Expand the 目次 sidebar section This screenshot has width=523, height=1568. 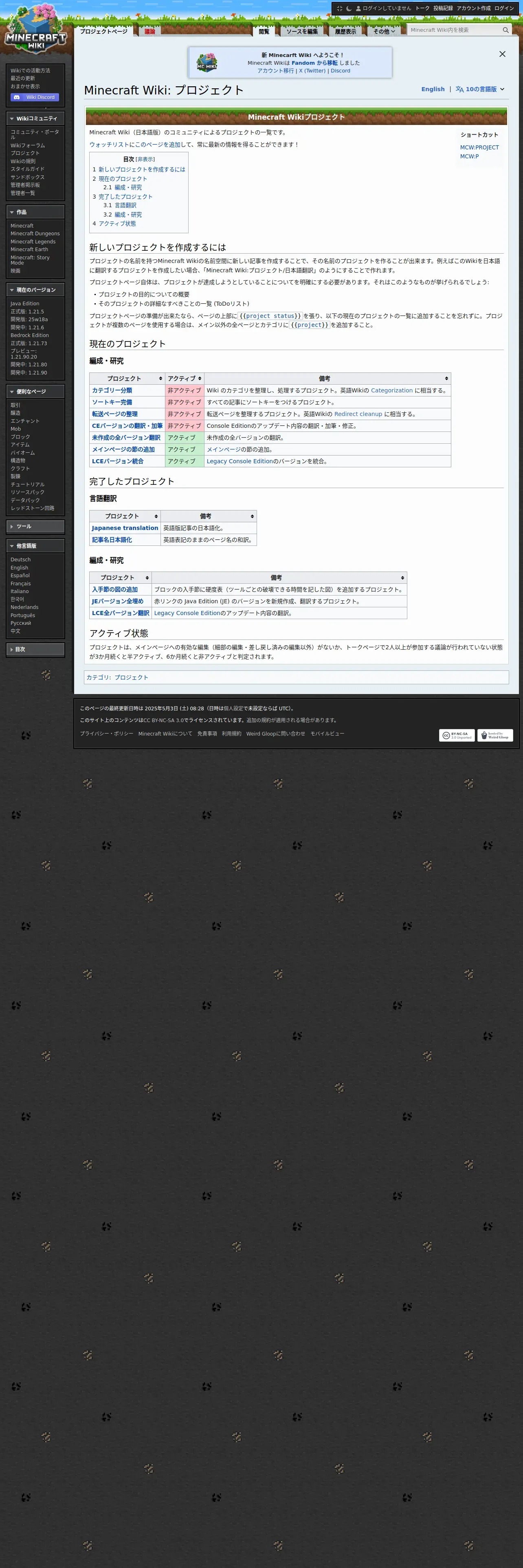[x=35, y=650]
